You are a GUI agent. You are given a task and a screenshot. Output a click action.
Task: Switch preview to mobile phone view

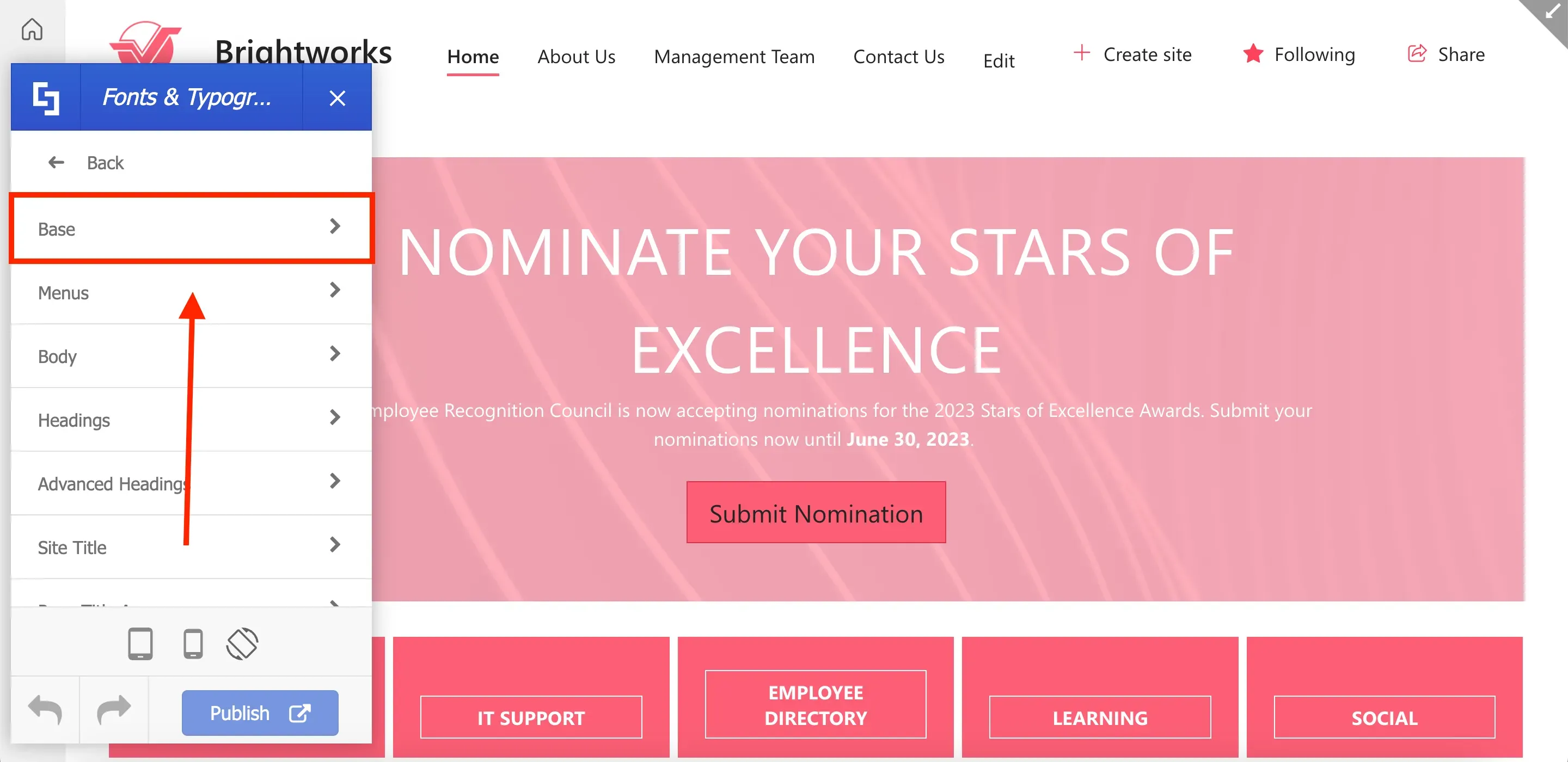pyautogui.click(x=193, y=643)
